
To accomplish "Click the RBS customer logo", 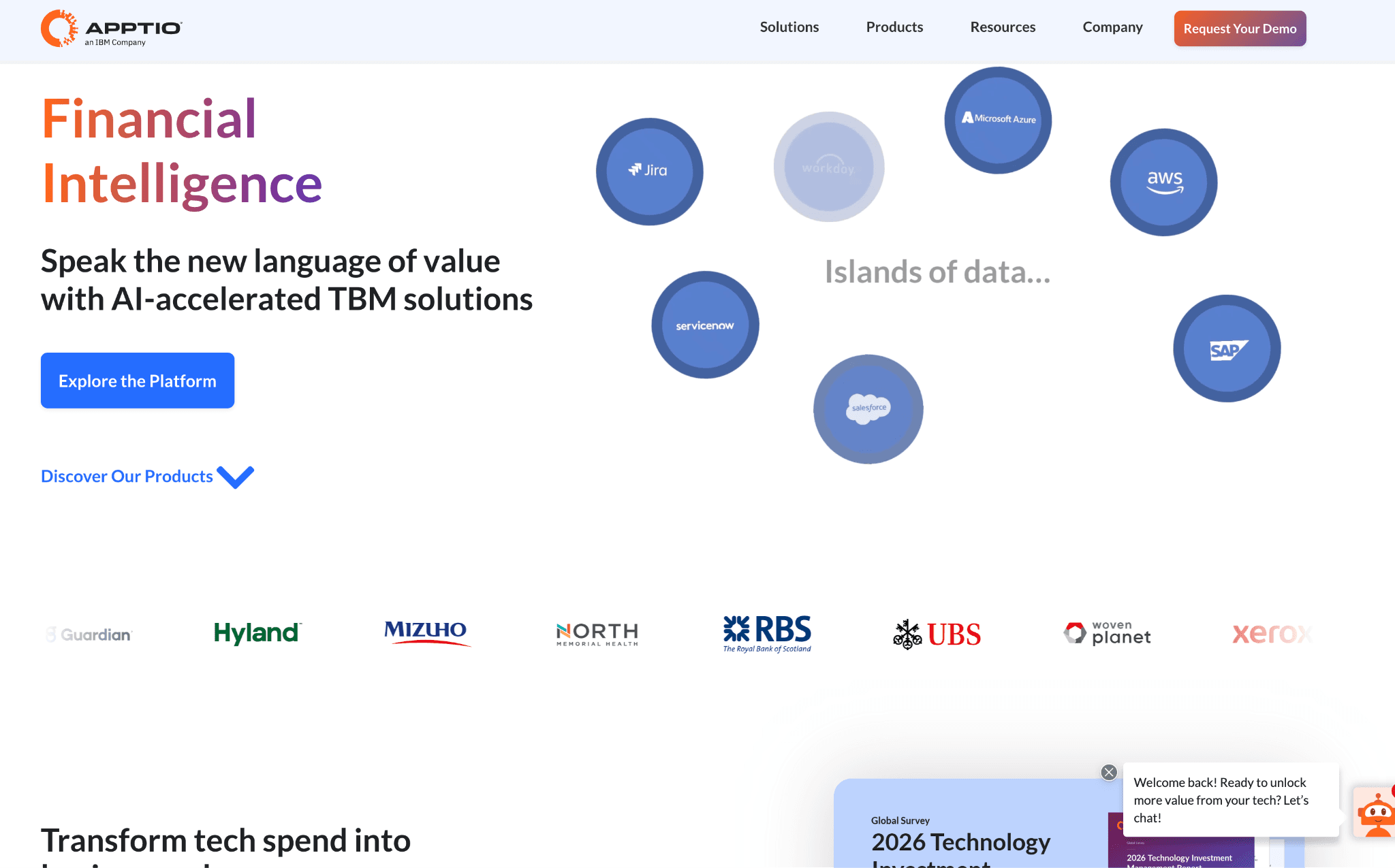I will (767, 634).
